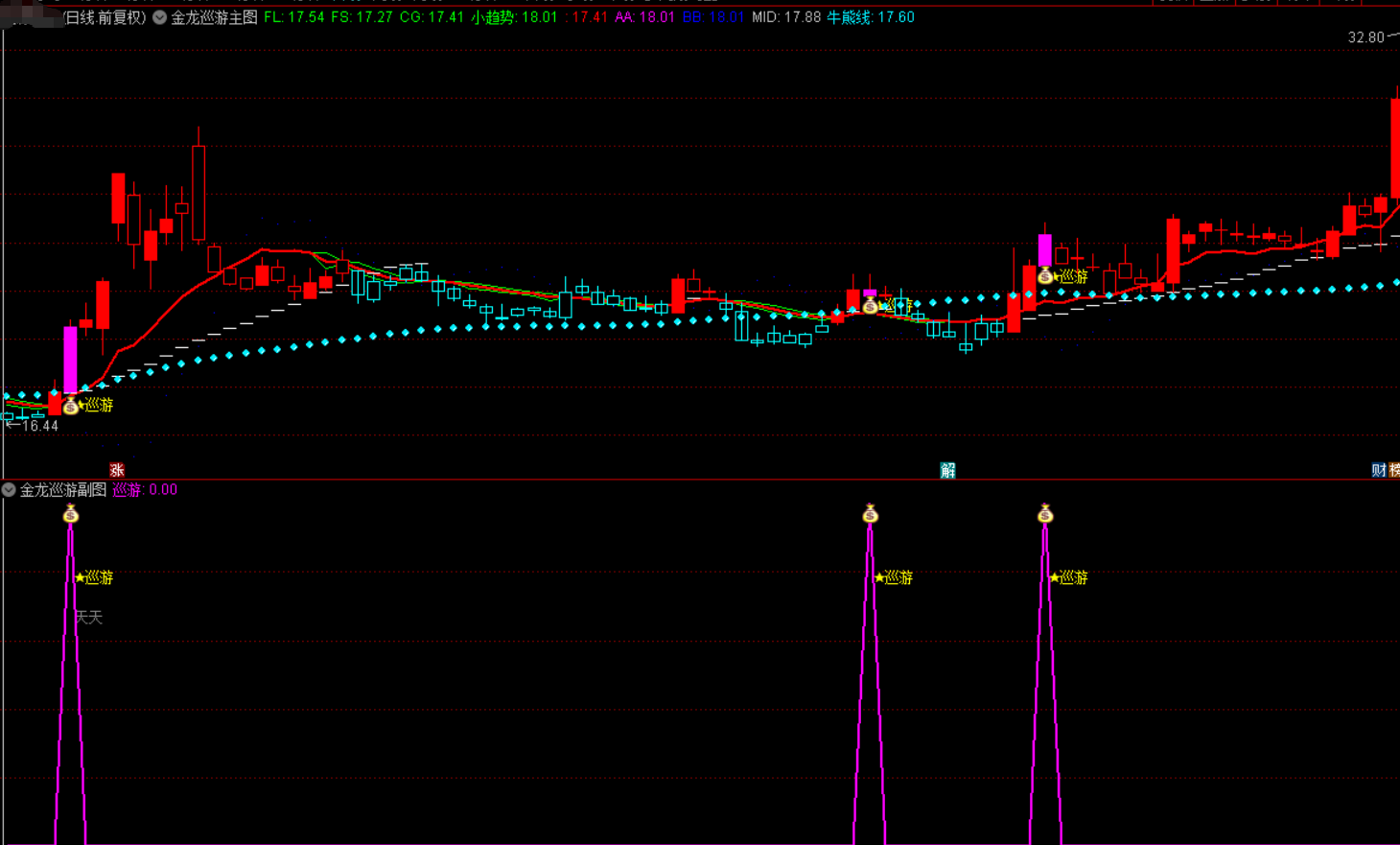Click the rightmost money bag signal in main chart

pos(1045,276)
